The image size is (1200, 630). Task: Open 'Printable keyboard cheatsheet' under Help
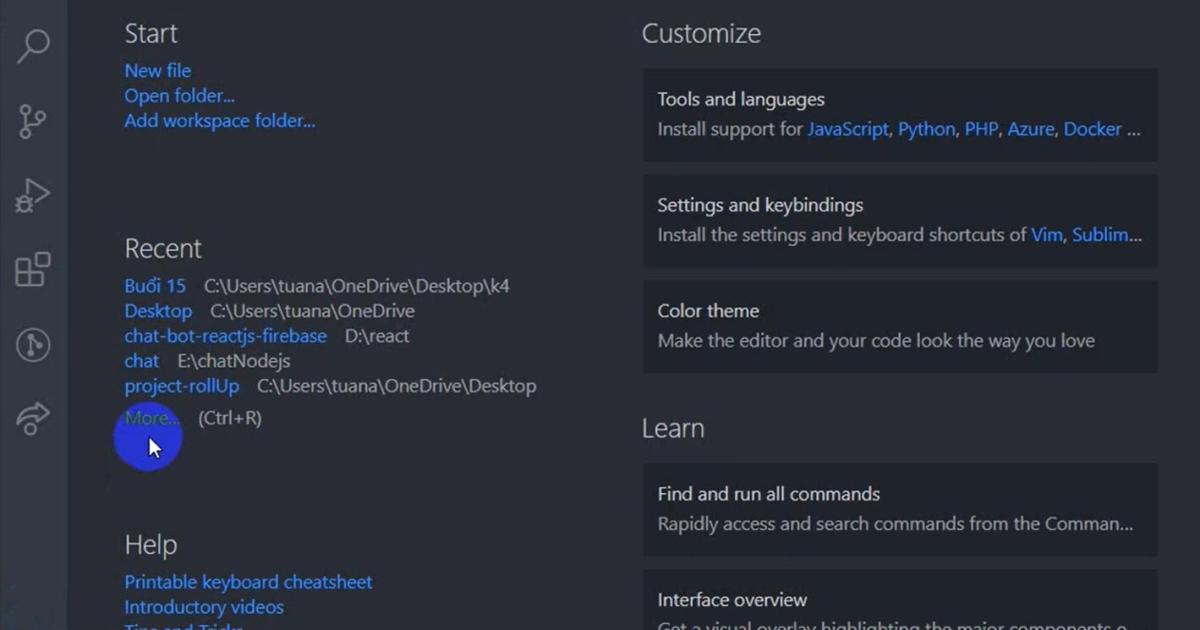pos(248,581)
